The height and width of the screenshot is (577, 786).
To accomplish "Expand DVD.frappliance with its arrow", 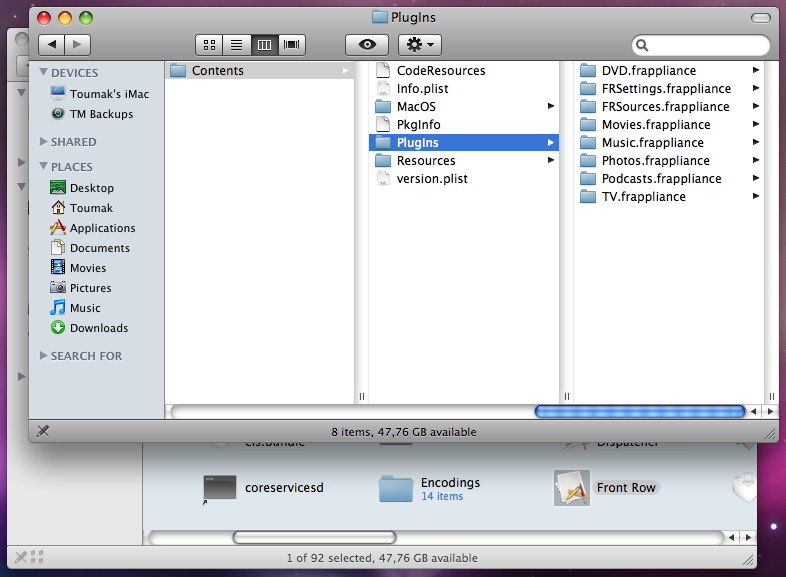I will coord(755,70).
